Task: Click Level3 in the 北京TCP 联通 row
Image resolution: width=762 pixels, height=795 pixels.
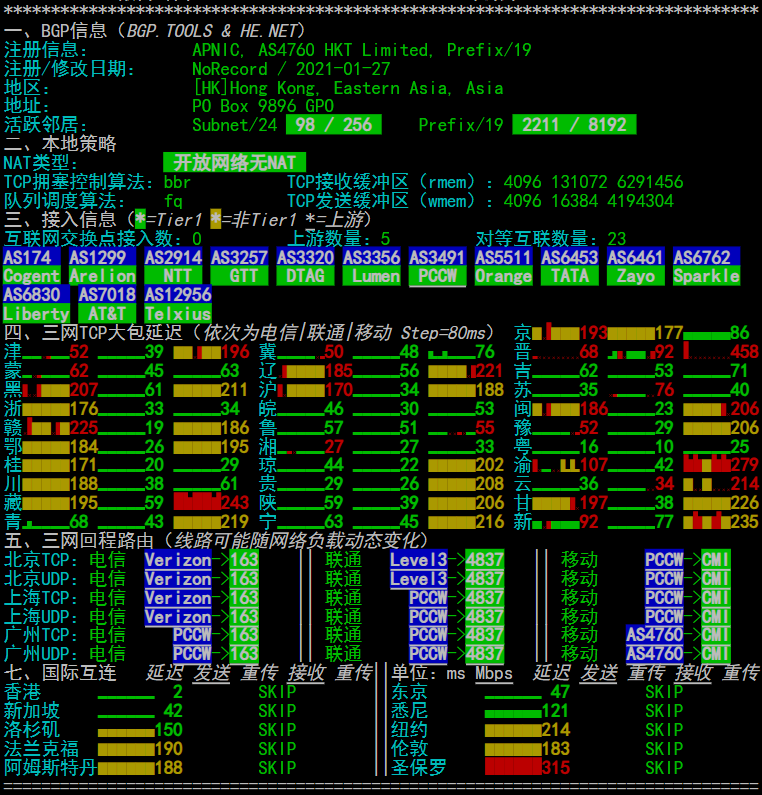Action: (418, 560)
